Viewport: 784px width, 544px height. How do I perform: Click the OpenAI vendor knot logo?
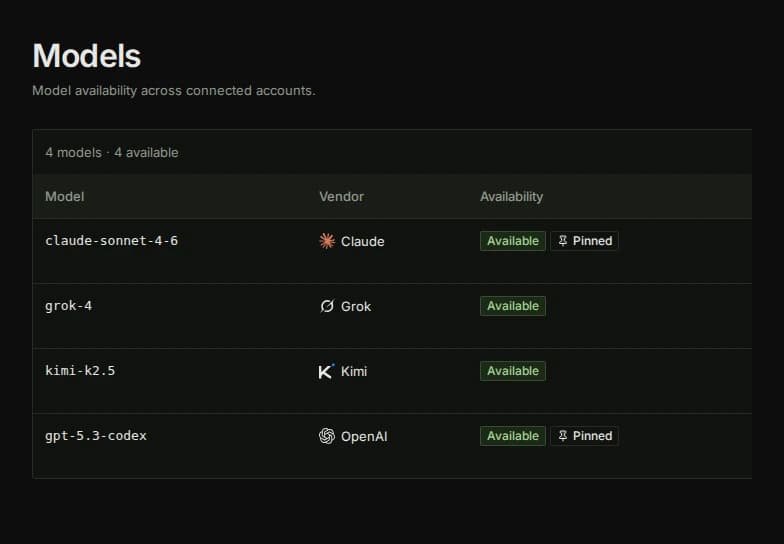[327, 436]
